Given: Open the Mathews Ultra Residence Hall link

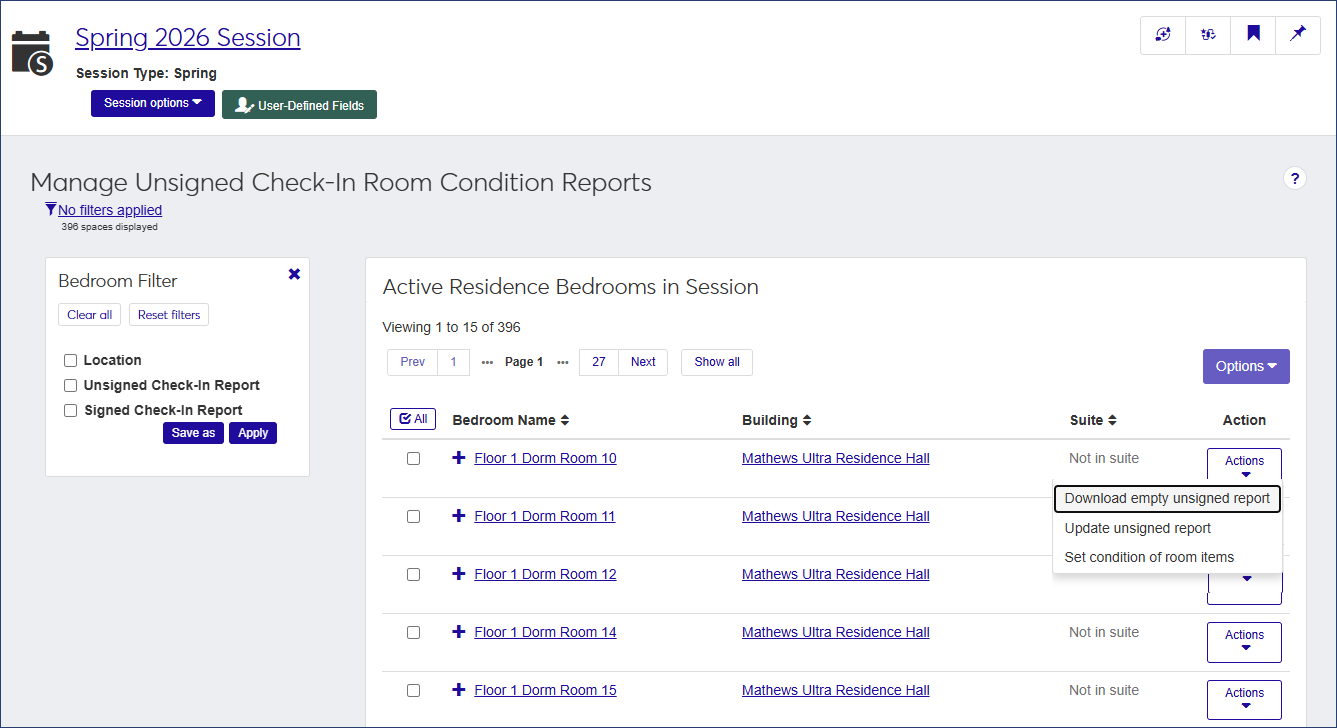Looking at the screenshot, I should pyautogui.click(x=835, y=457).
